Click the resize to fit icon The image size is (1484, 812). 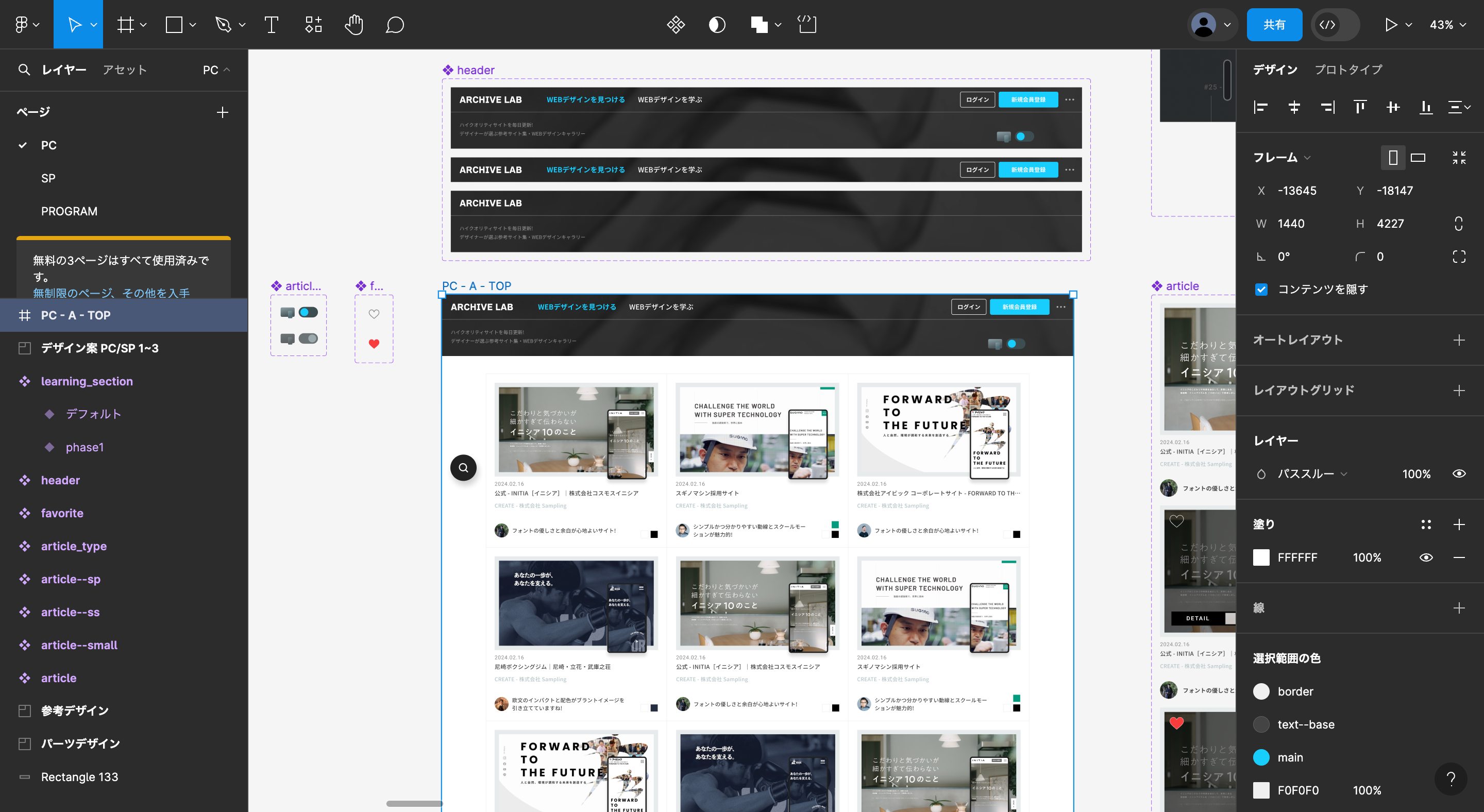(x=1459, y=157)
